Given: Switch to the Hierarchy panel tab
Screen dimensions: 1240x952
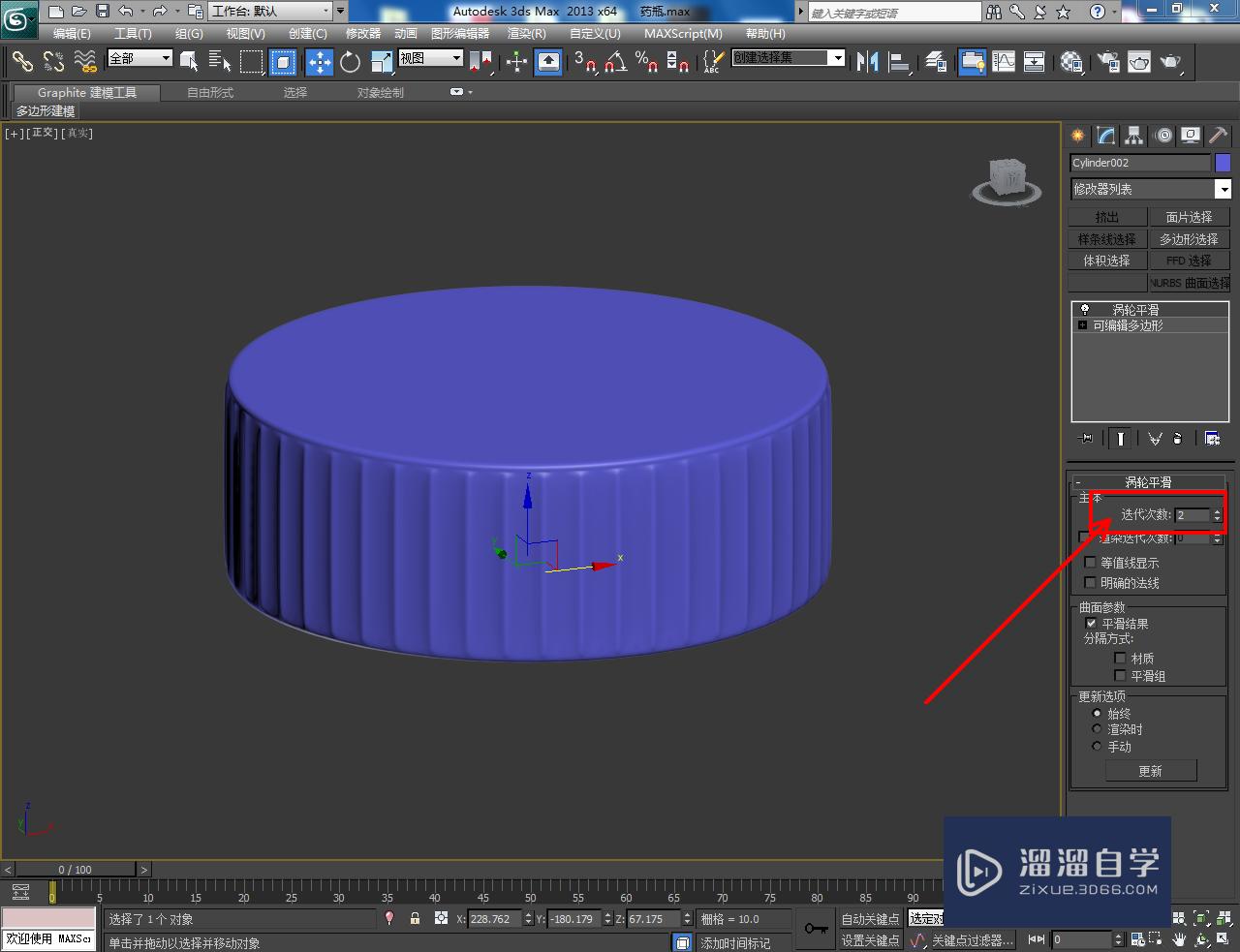Looking at the screenshot, I should pos(1134,136).
